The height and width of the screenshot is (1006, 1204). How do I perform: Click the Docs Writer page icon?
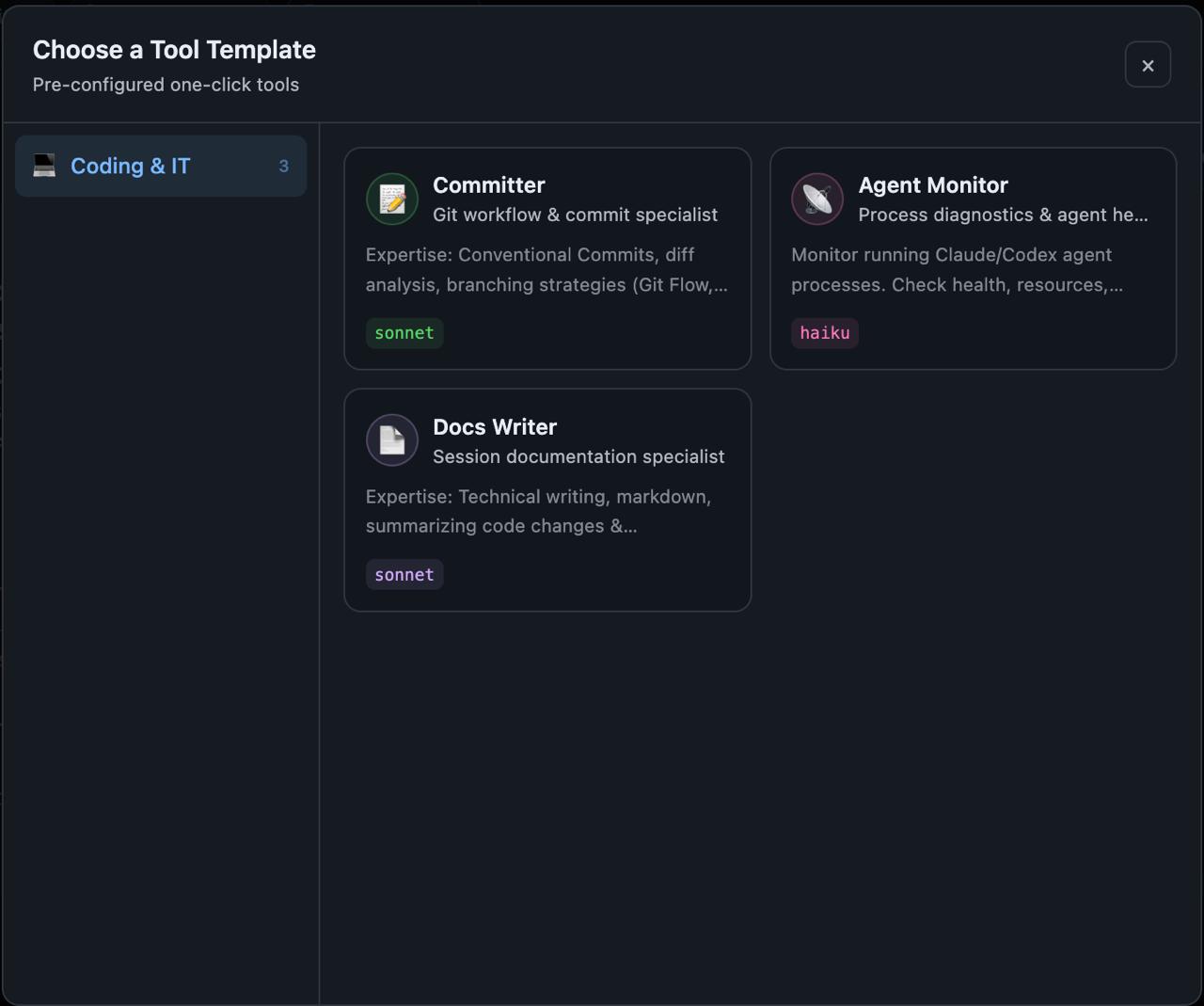click(392, 440)
